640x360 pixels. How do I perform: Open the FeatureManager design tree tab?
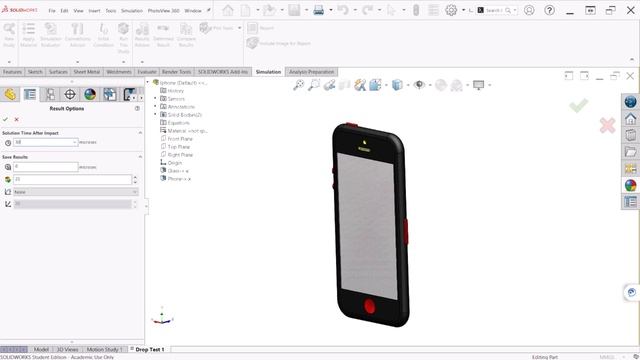click(x=10, y=94)
